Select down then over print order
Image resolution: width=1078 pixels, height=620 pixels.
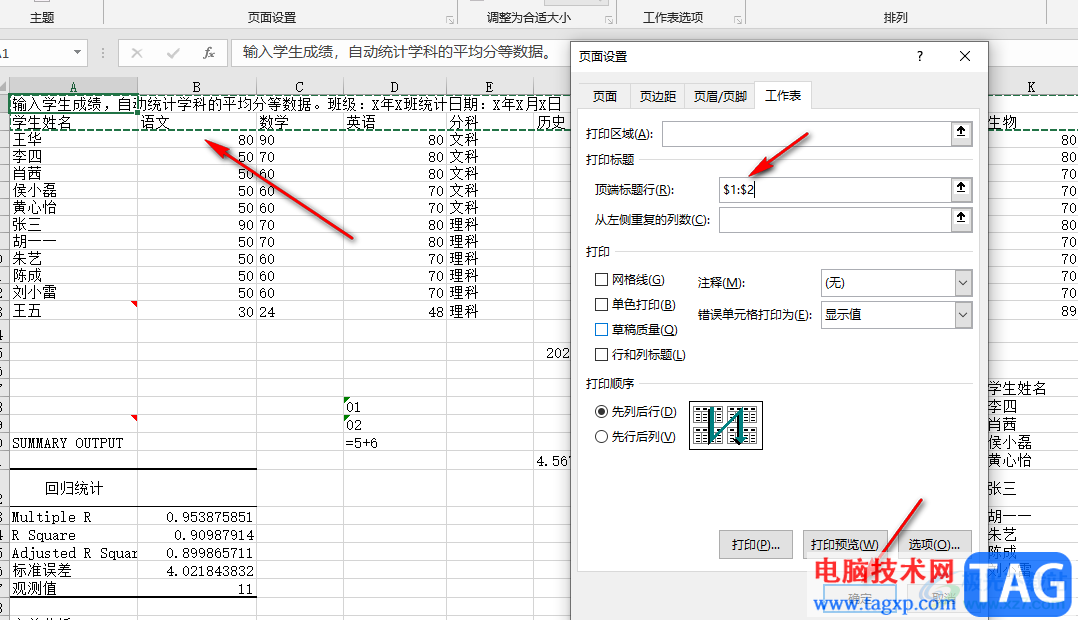(602, 412)
